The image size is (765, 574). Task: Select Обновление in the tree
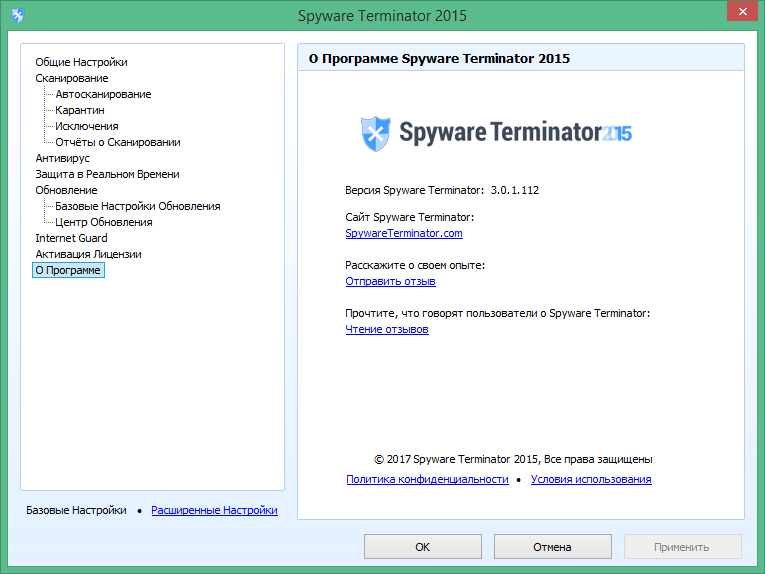coord(66,190)
